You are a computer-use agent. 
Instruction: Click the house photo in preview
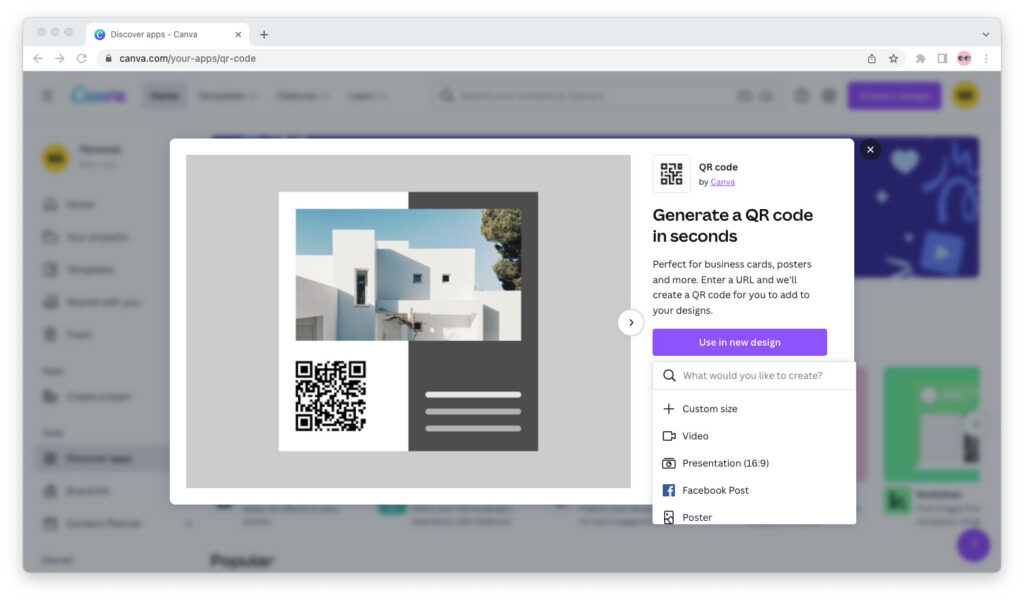click(408, 274)
